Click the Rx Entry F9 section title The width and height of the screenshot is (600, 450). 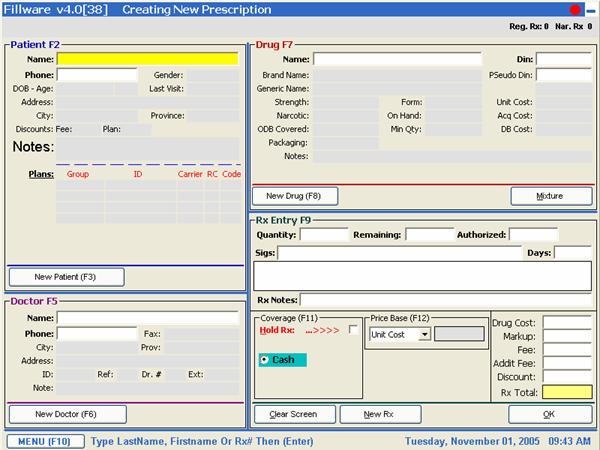(x=283, y=220)
